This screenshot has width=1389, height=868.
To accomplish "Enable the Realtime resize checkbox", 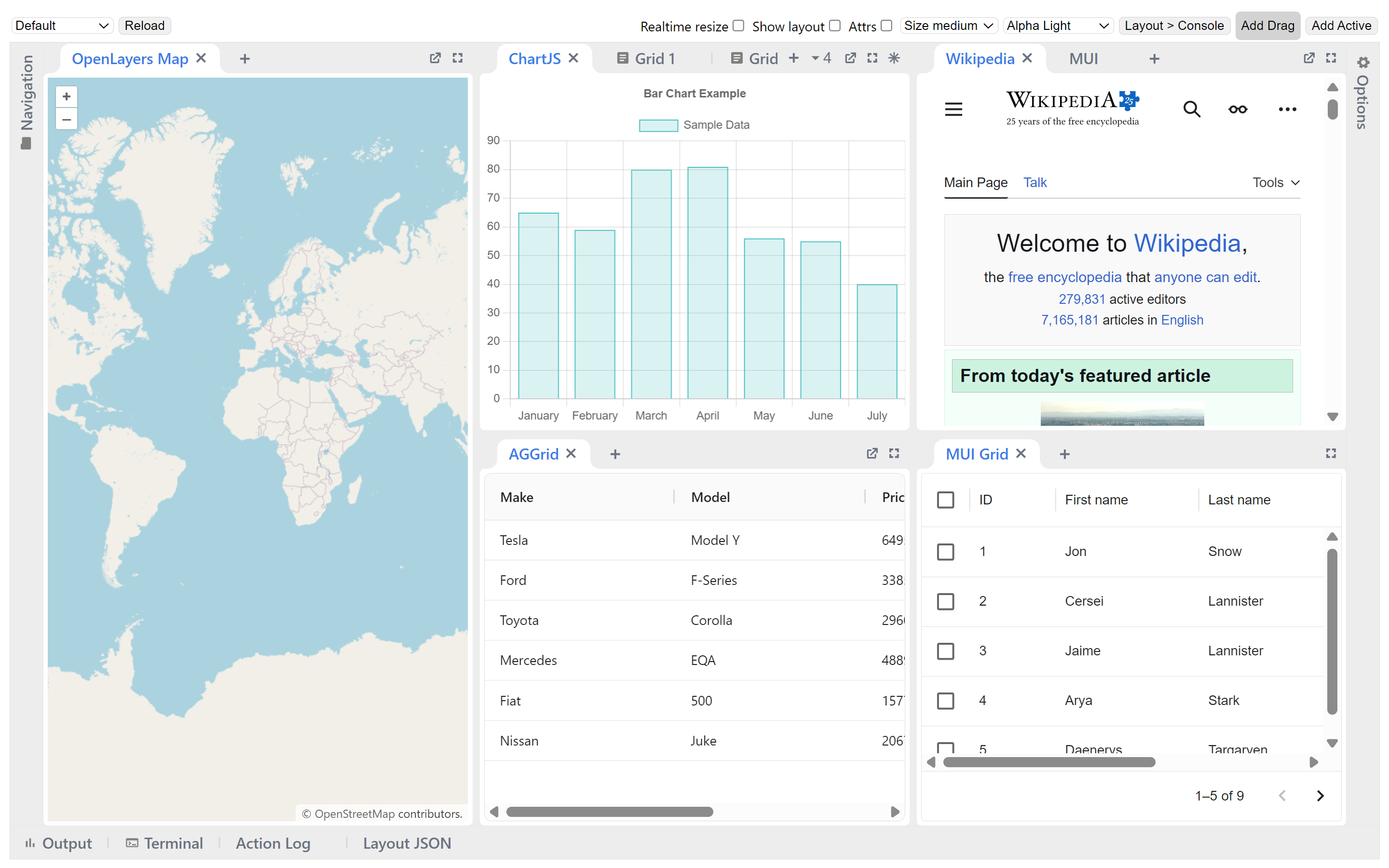I will tap(739, 26).
